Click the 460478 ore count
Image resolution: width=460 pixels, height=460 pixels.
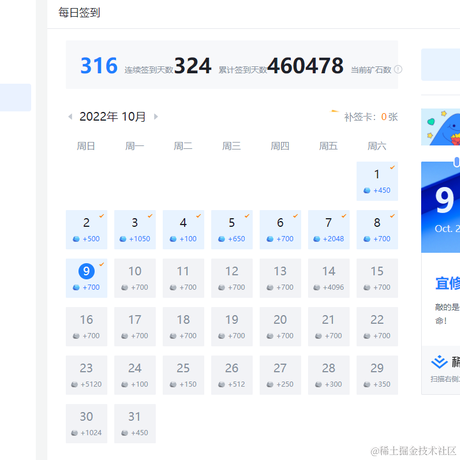(305, 65)
